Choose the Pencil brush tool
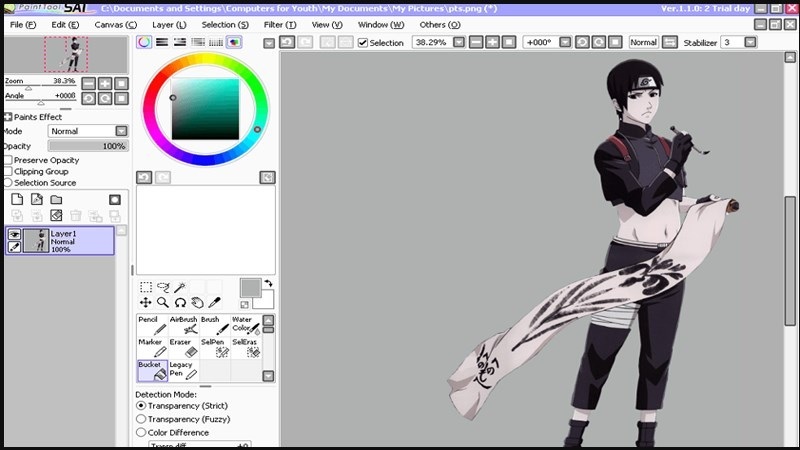 [153, 325]
